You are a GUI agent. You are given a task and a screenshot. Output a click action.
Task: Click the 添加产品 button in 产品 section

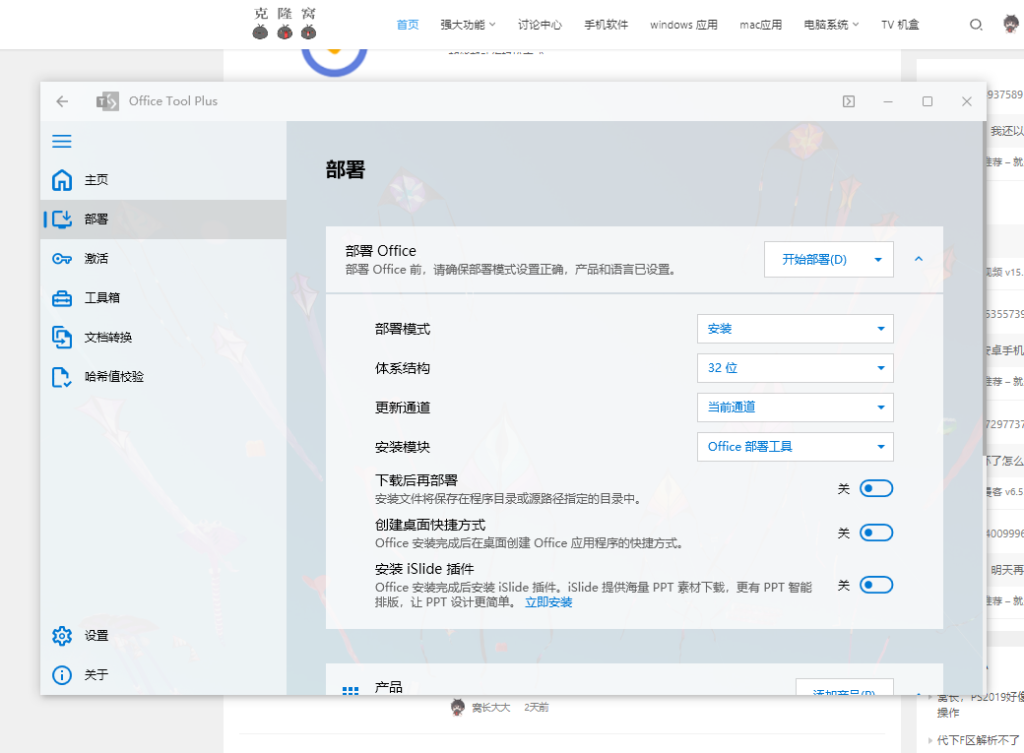point(844,687)
